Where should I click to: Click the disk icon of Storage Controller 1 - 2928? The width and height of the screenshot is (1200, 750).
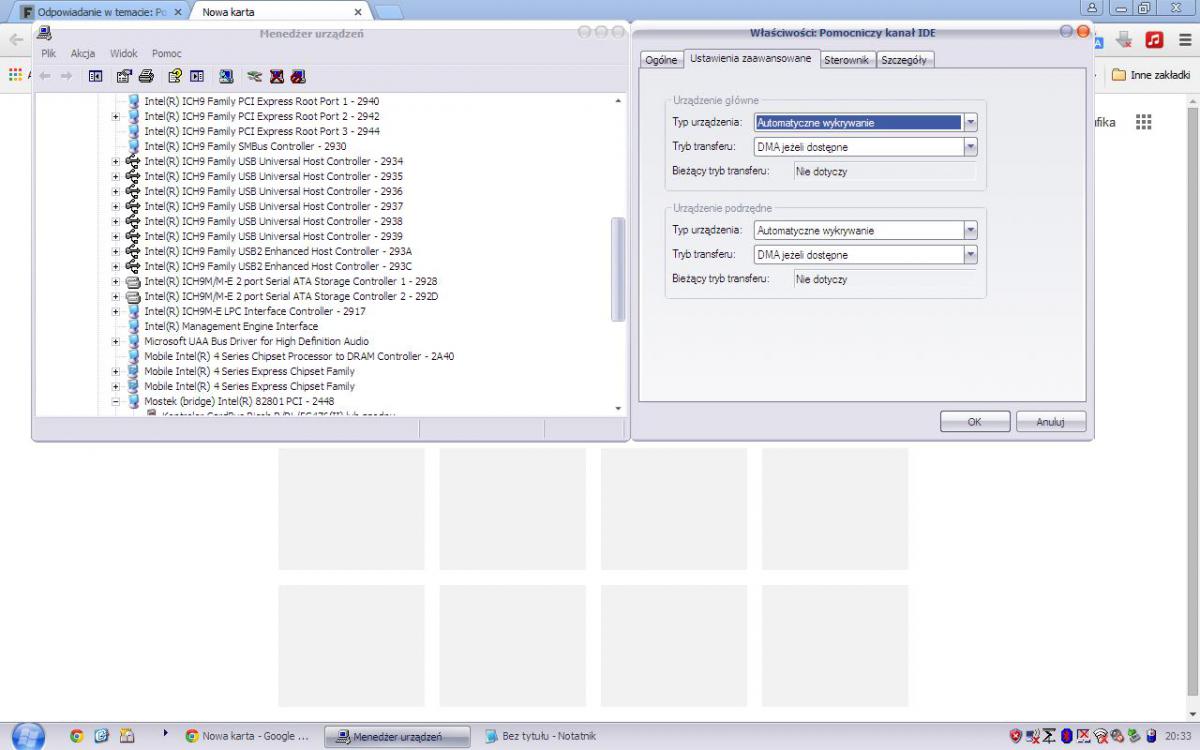pos(133,281)
